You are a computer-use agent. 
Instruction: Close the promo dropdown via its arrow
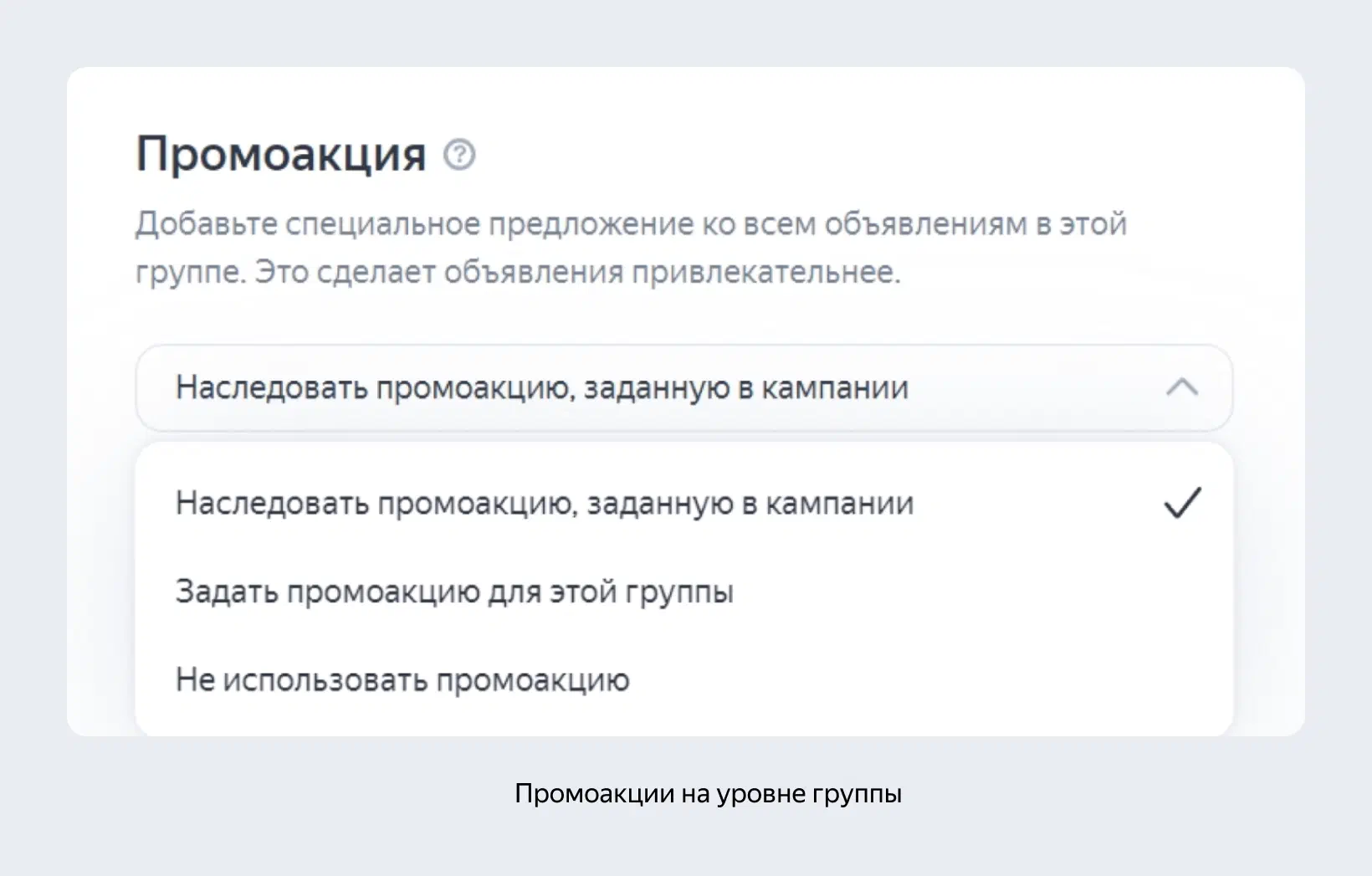coord(1182,387)
